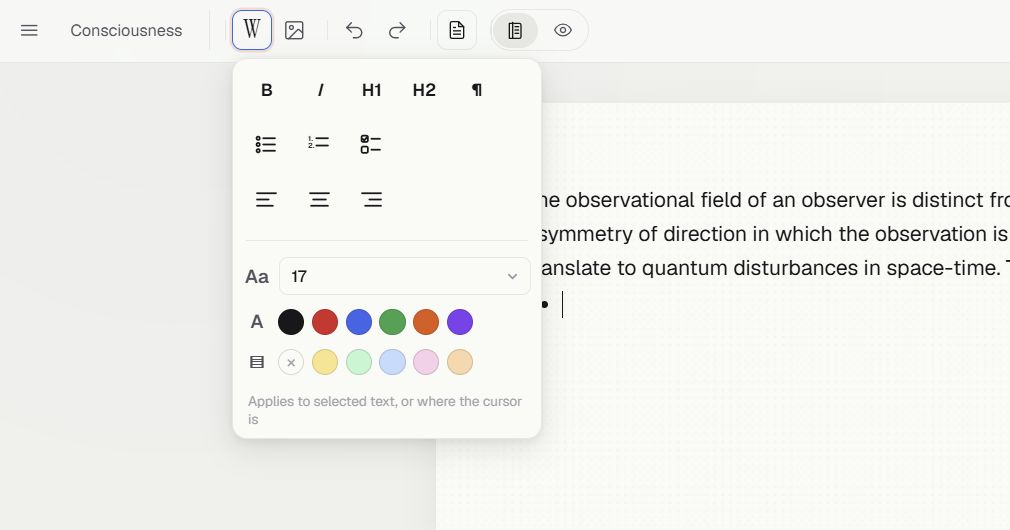Choose black text color
The height and width of the screenshot is (530, 1010).
coord(291,322)
